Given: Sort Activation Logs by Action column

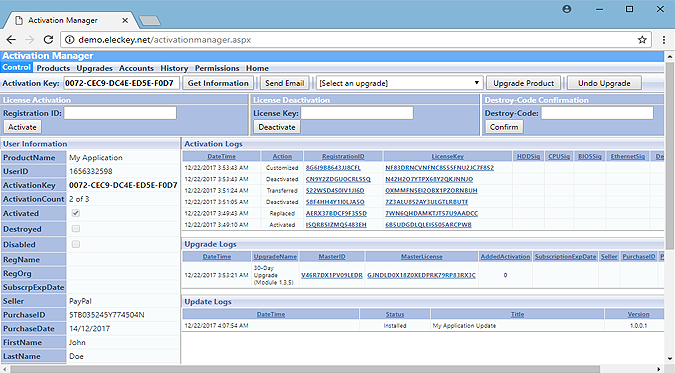Looking at the screenshot, I should pos(282,156).
